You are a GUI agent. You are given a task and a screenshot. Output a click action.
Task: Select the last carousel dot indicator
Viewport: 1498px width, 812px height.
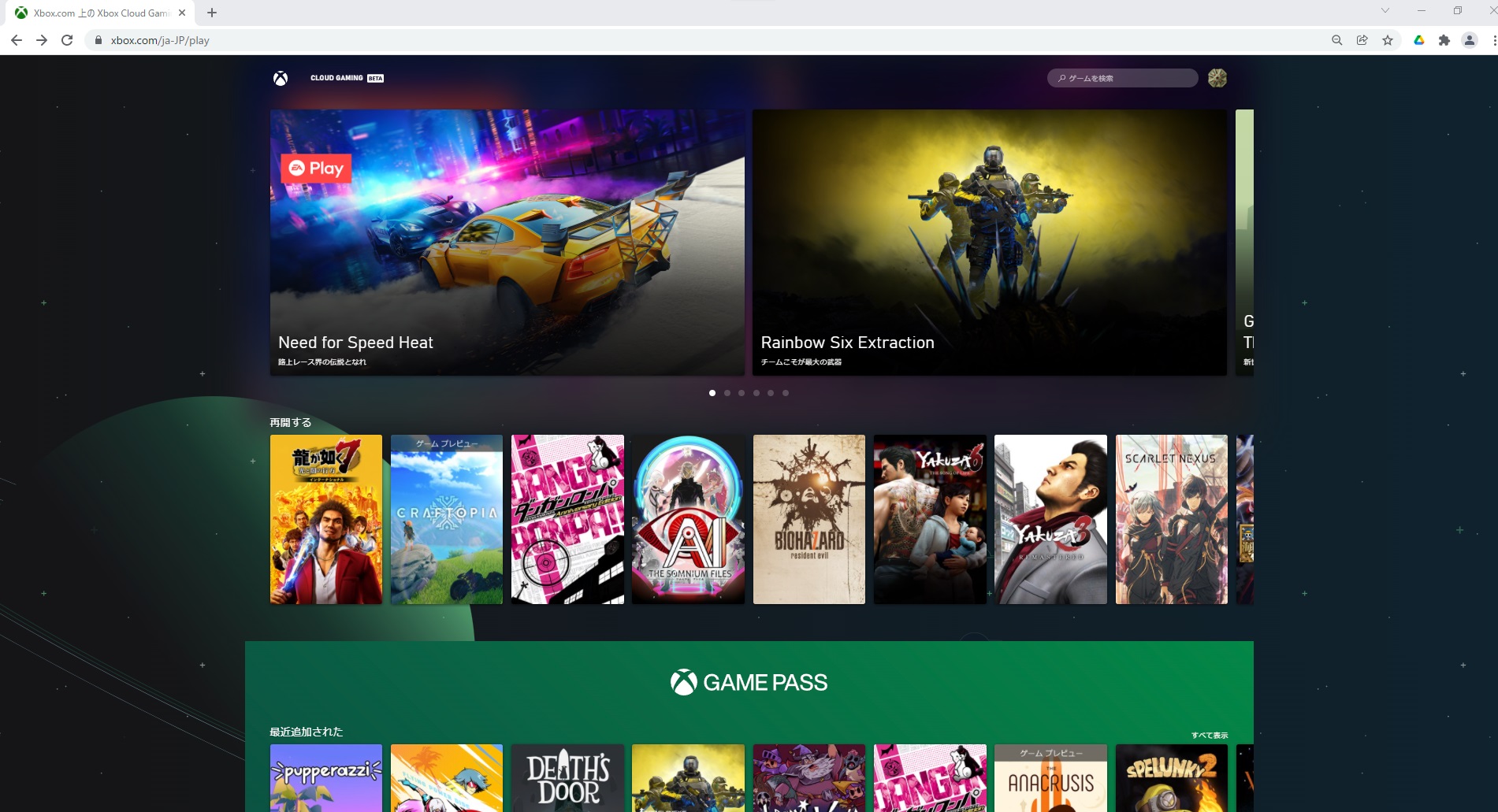786,393
